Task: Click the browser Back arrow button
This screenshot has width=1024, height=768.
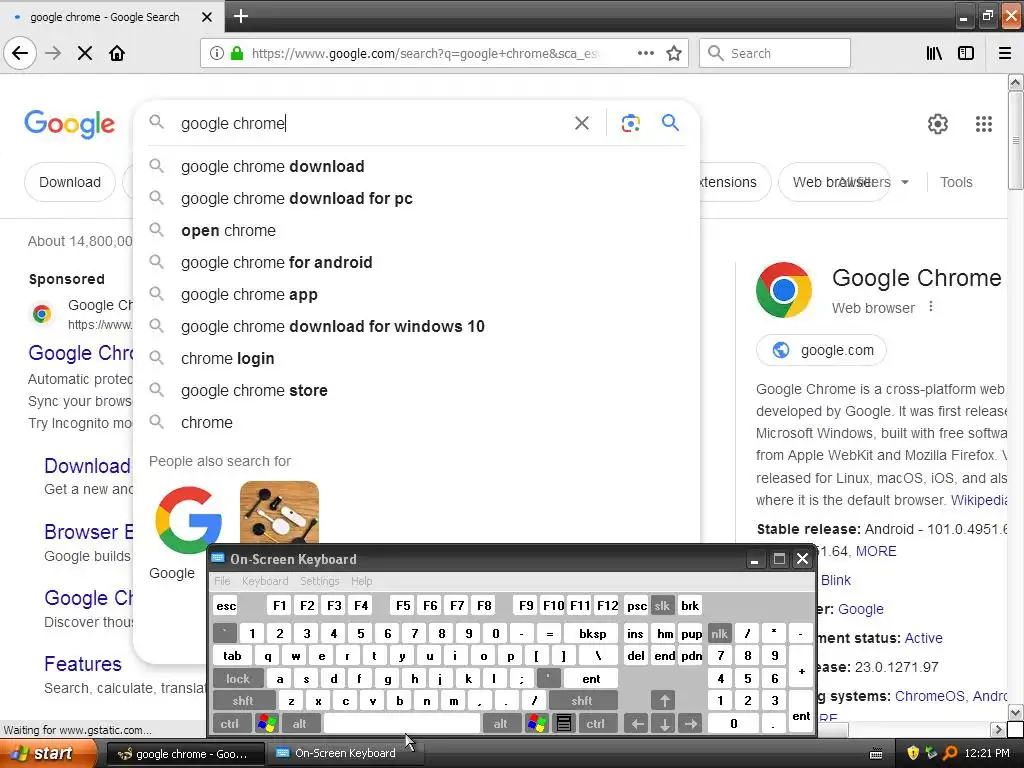Action: point(20,53)
